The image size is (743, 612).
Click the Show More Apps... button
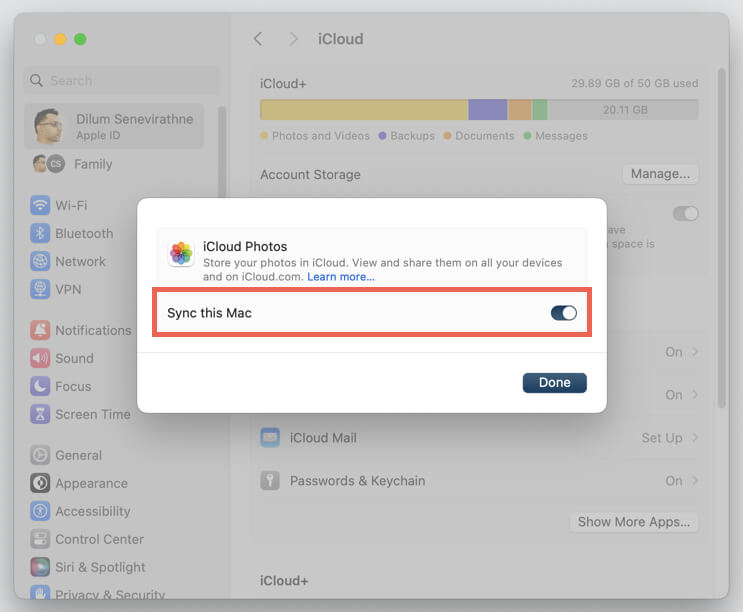[x=634, y=522]
